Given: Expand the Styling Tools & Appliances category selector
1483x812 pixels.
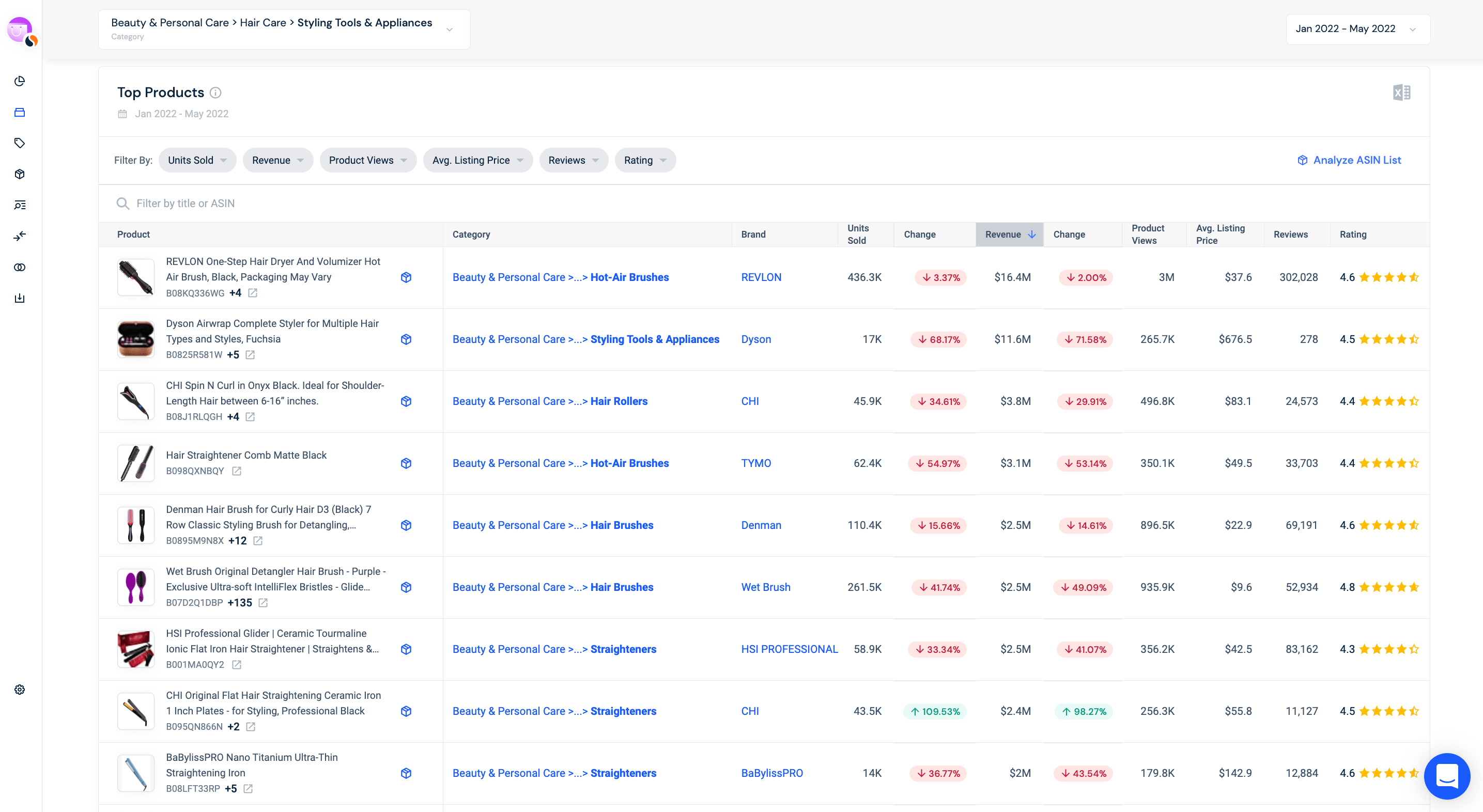Looking at the screenshot, I should point(450,29).
